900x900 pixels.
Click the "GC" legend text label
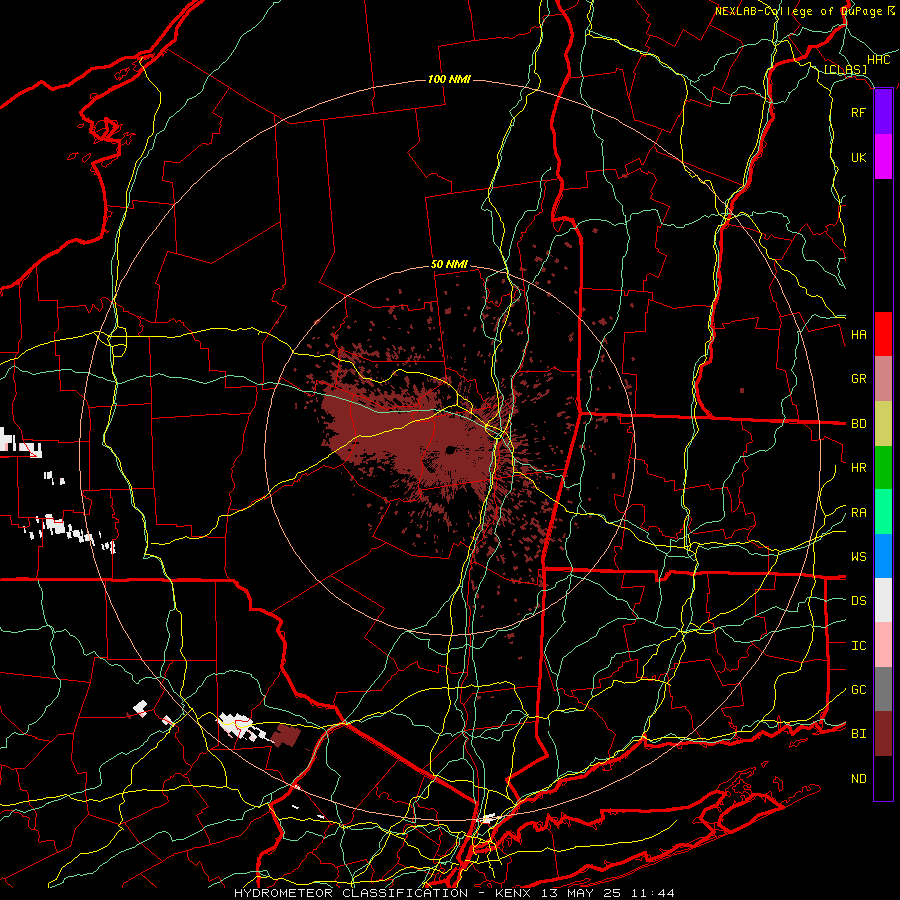click(858, 690)
